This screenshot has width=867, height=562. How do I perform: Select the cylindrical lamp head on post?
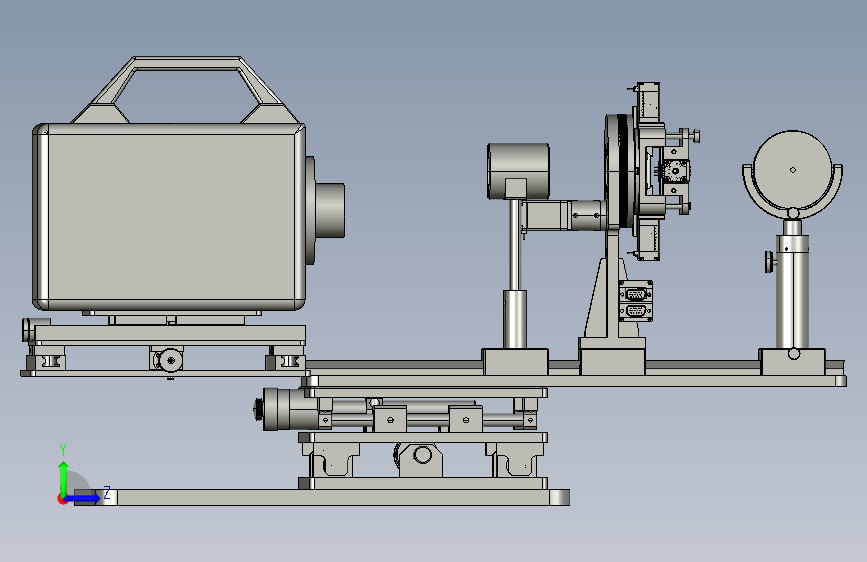[x=518, y=171]
